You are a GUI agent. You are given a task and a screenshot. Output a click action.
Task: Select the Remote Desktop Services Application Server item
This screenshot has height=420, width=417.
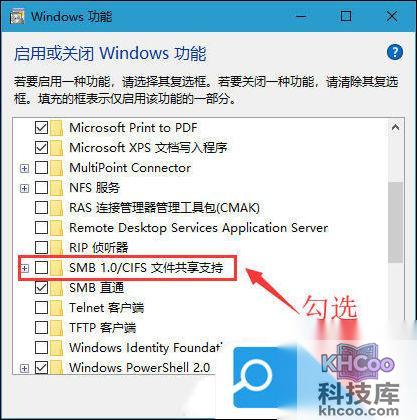[199, 228]
